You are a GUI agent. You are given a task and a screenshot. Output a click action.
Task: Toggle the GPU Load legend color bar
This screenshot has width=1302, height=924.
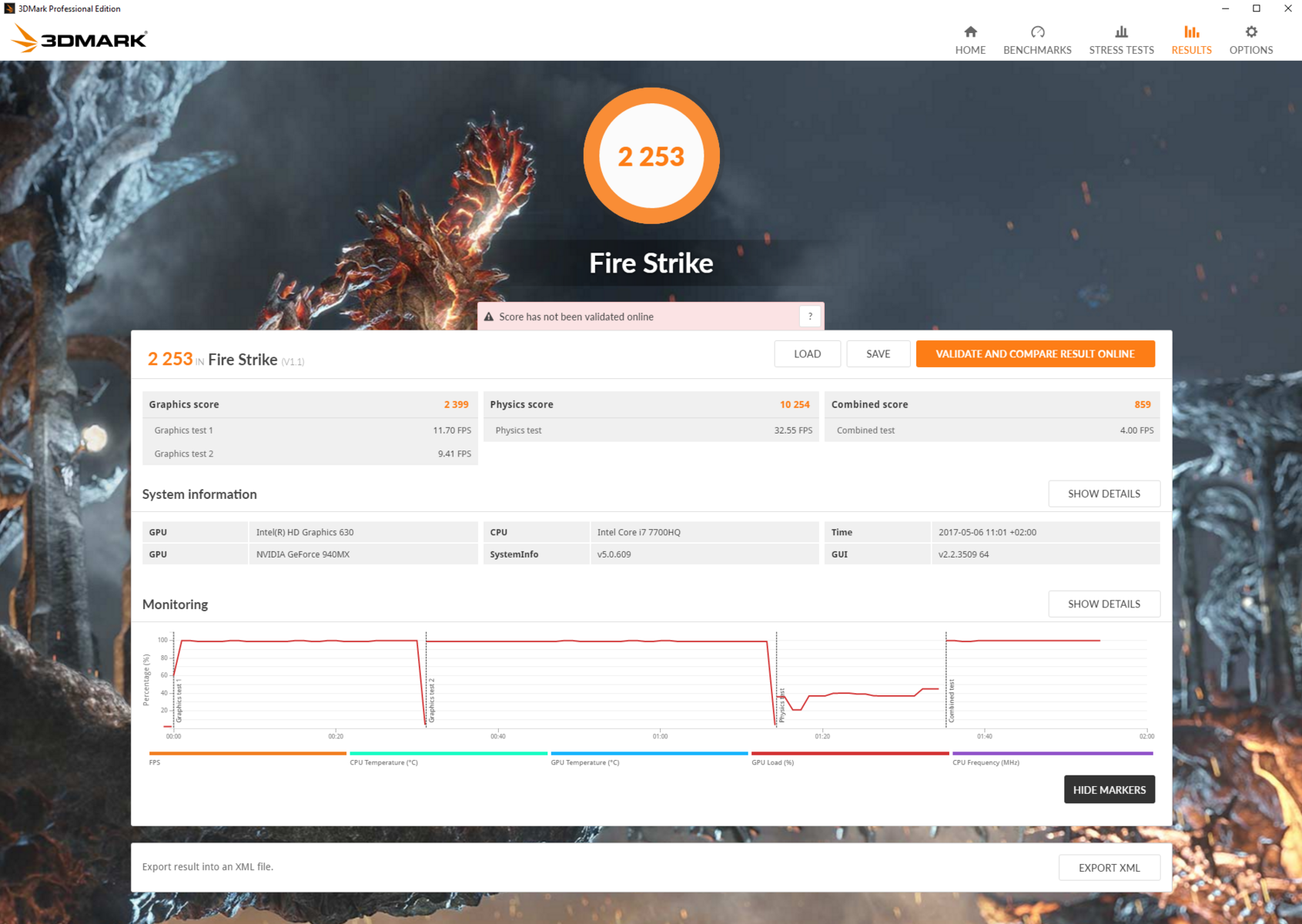tap(850, 754)
